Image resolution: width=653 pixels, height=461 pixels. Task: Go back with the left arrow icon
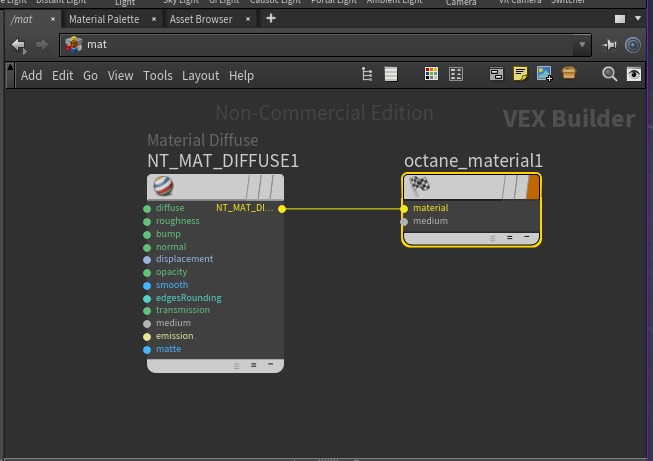[x=19, y=45]
